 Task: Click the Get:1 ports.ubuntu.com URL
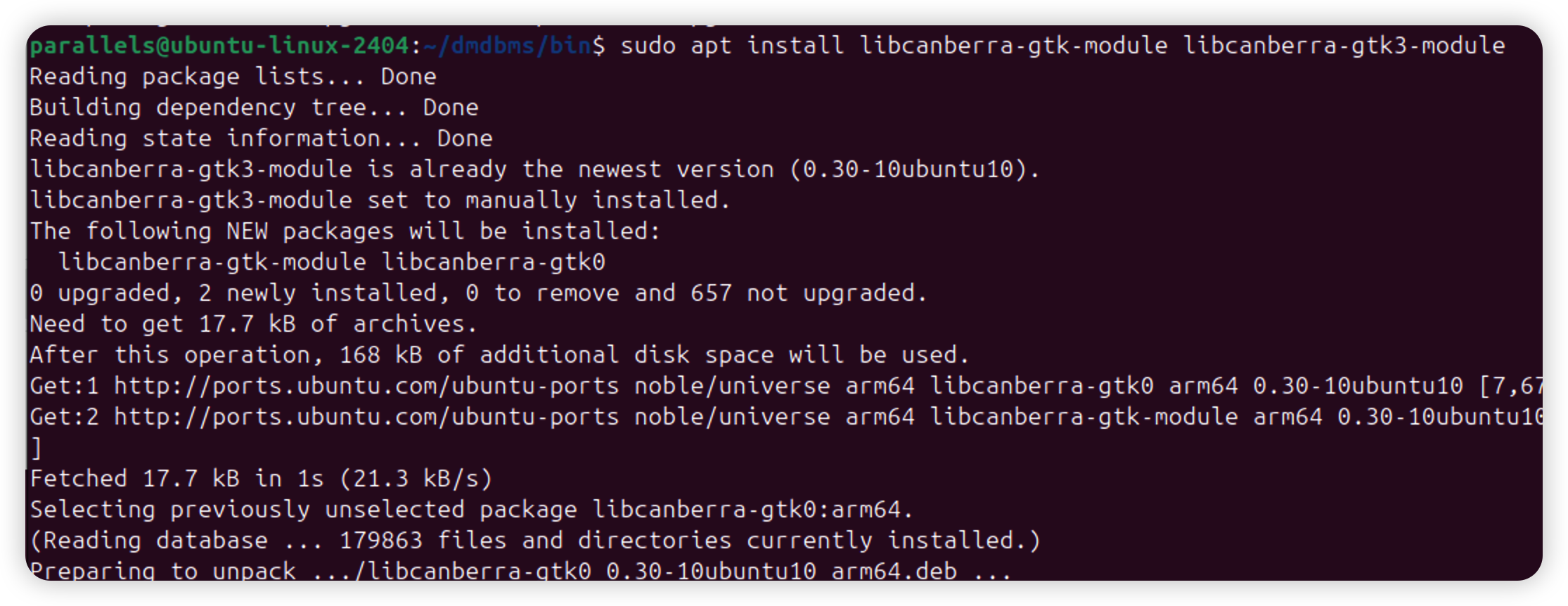pyautogui.click(x=366, y=386)
